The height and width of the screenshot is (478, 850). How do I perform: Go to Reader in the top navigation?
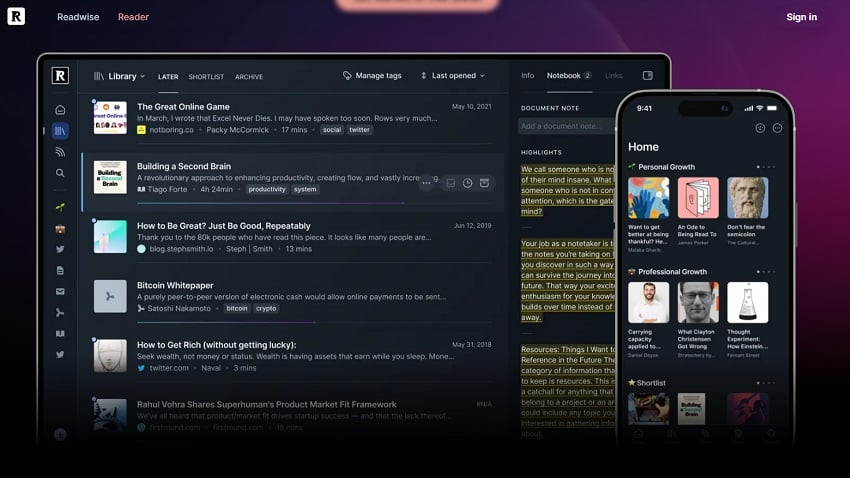[x=133, y=17]
